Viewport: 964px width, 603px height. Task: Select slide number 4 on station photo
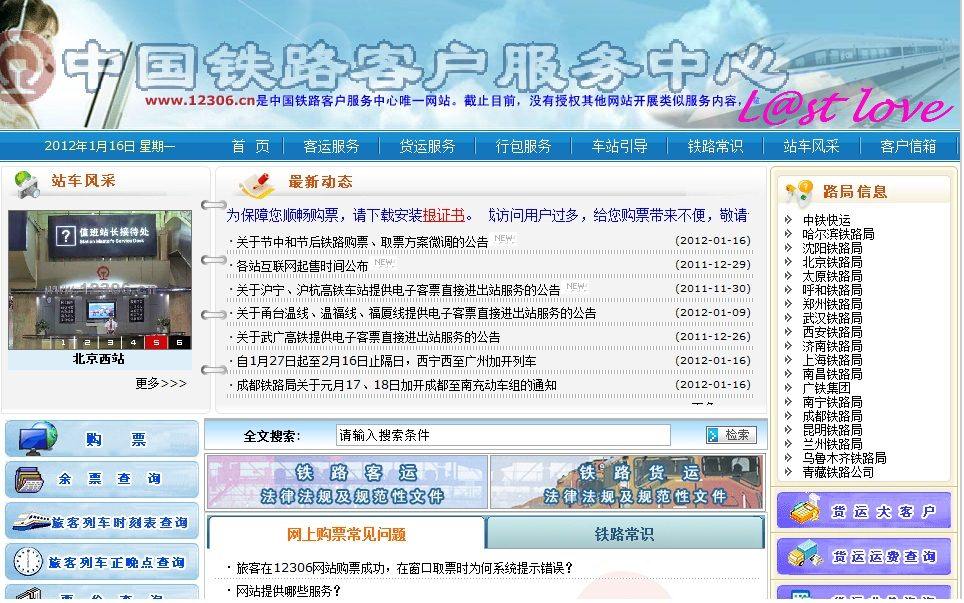pyautogui.click(x=133, y=342)
